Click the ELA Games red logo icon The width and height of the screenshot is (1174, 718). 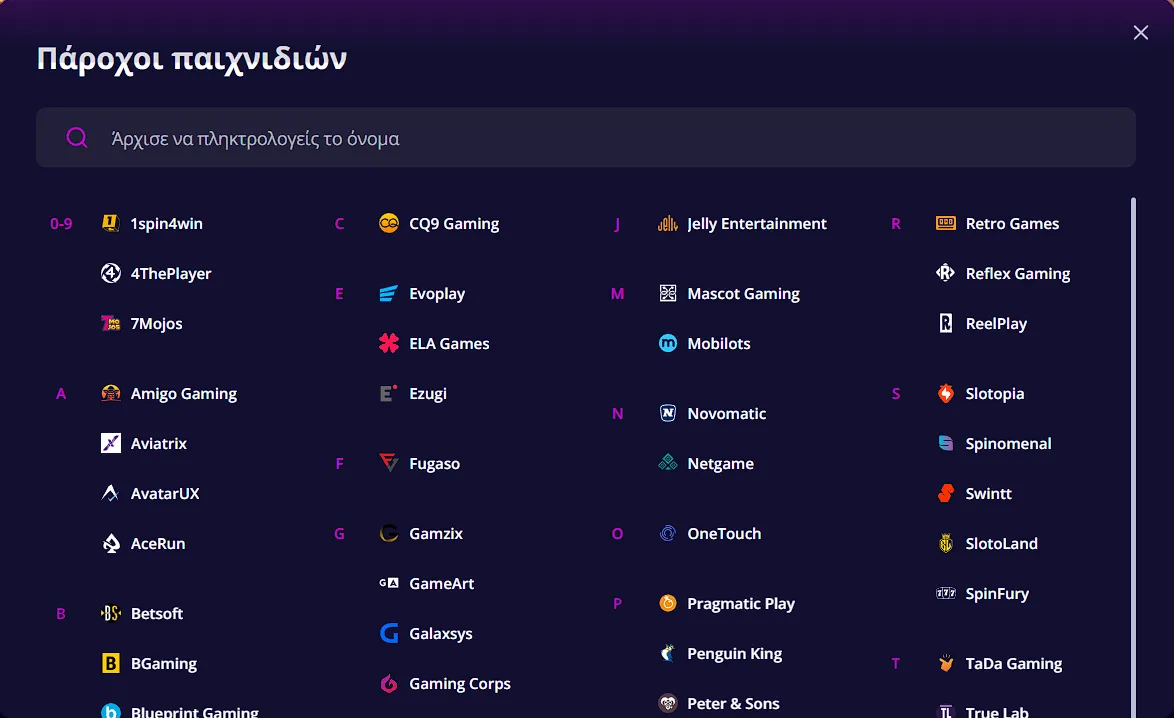pyautogui.click(x=389, y=344)
